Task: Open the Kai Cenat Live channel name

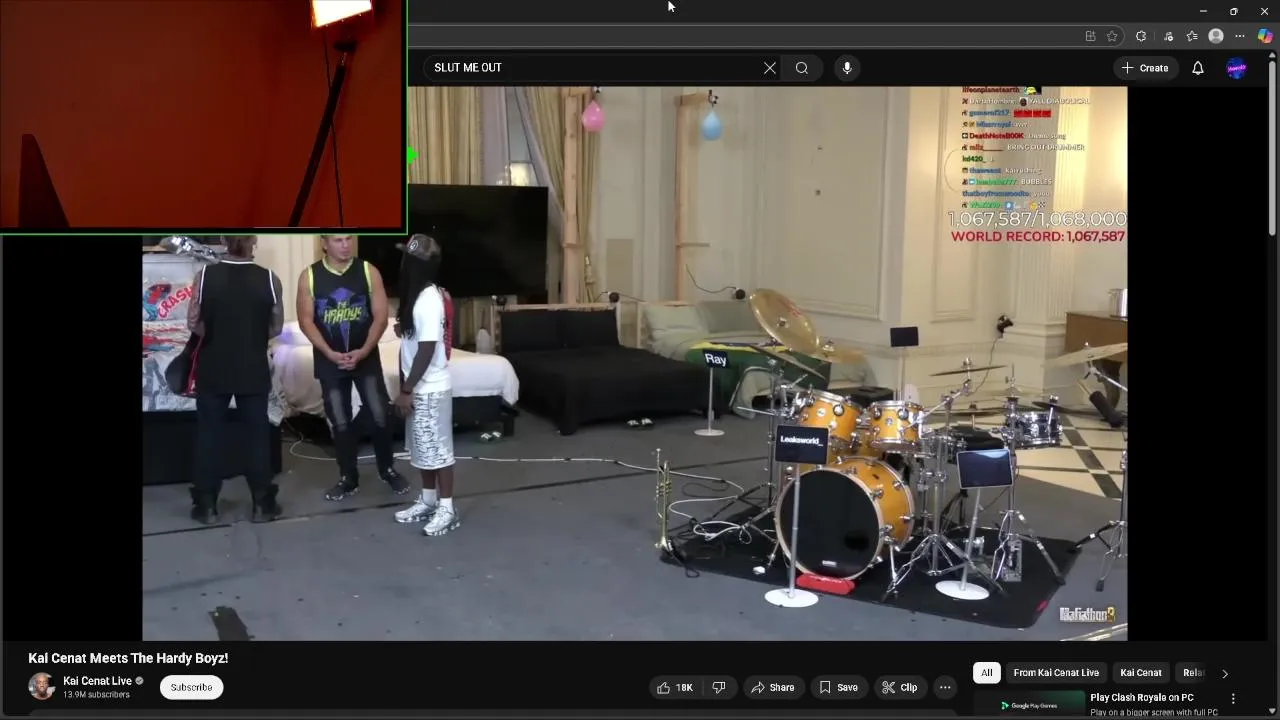Action: [x=97, y=681]
